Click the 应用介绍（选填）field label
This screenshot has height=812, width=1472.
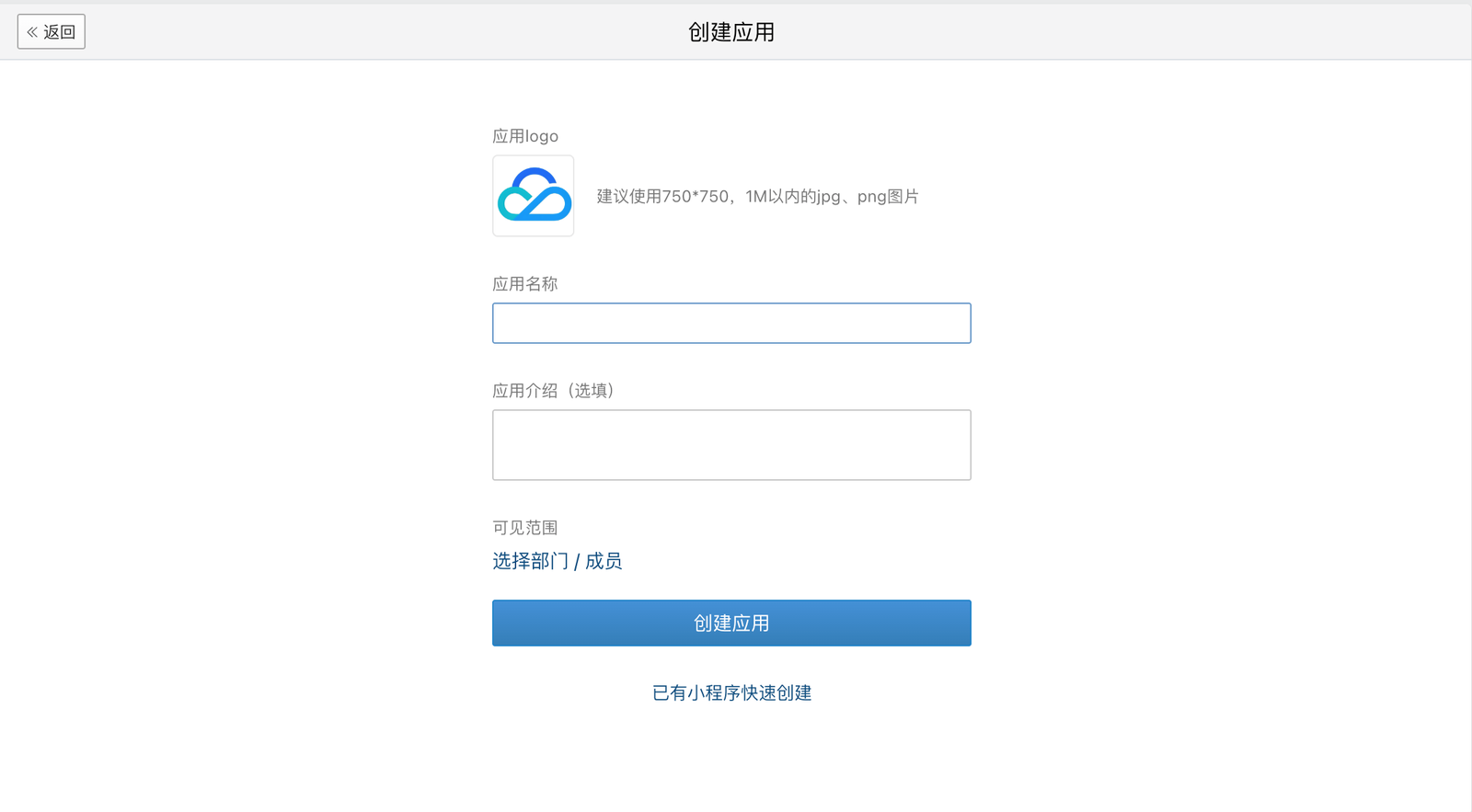553,391
